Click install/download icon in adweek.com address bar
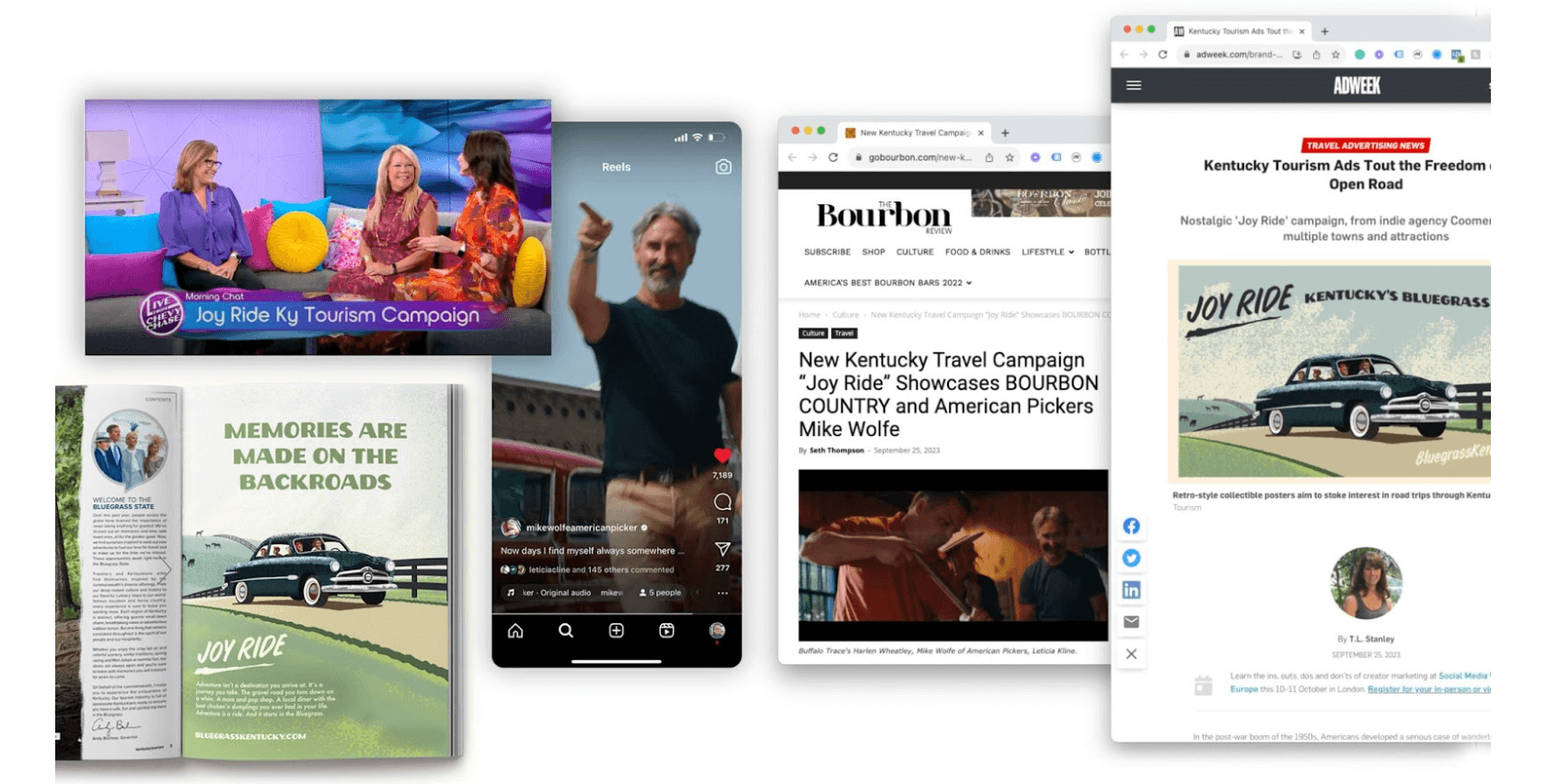Image resolution: width=1559 pixels, height=784 pixels. click(x=1297, y=54)
